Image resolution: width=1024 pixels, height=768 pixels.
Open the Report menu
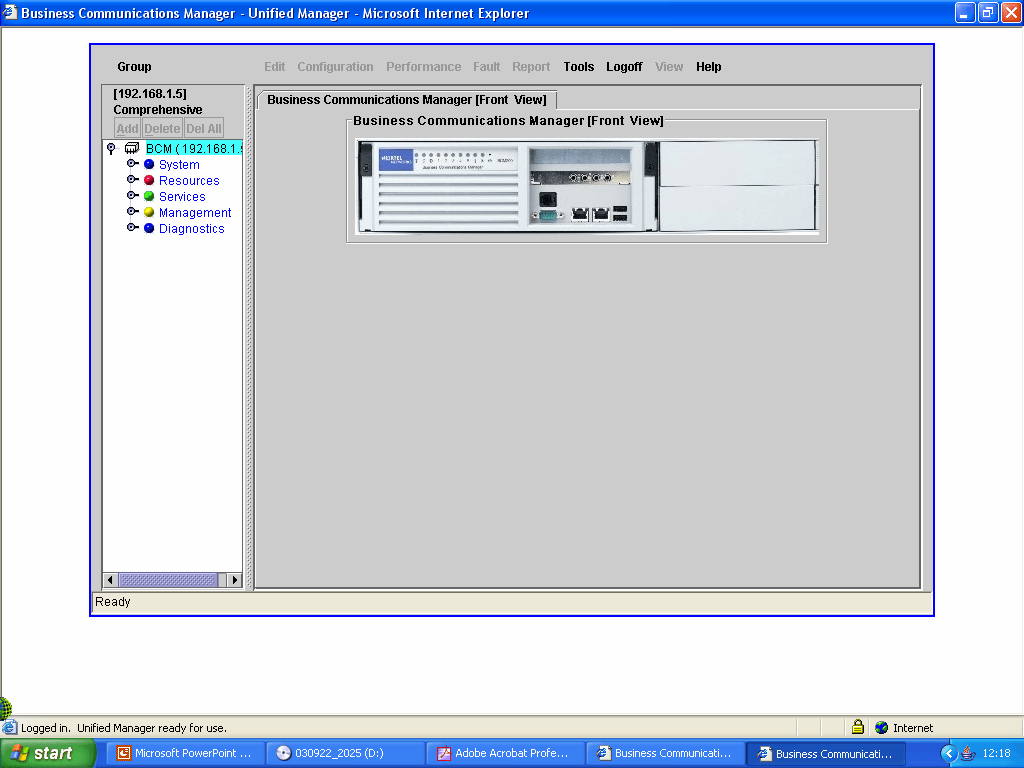pyautogui.click(x=531, y=67)
